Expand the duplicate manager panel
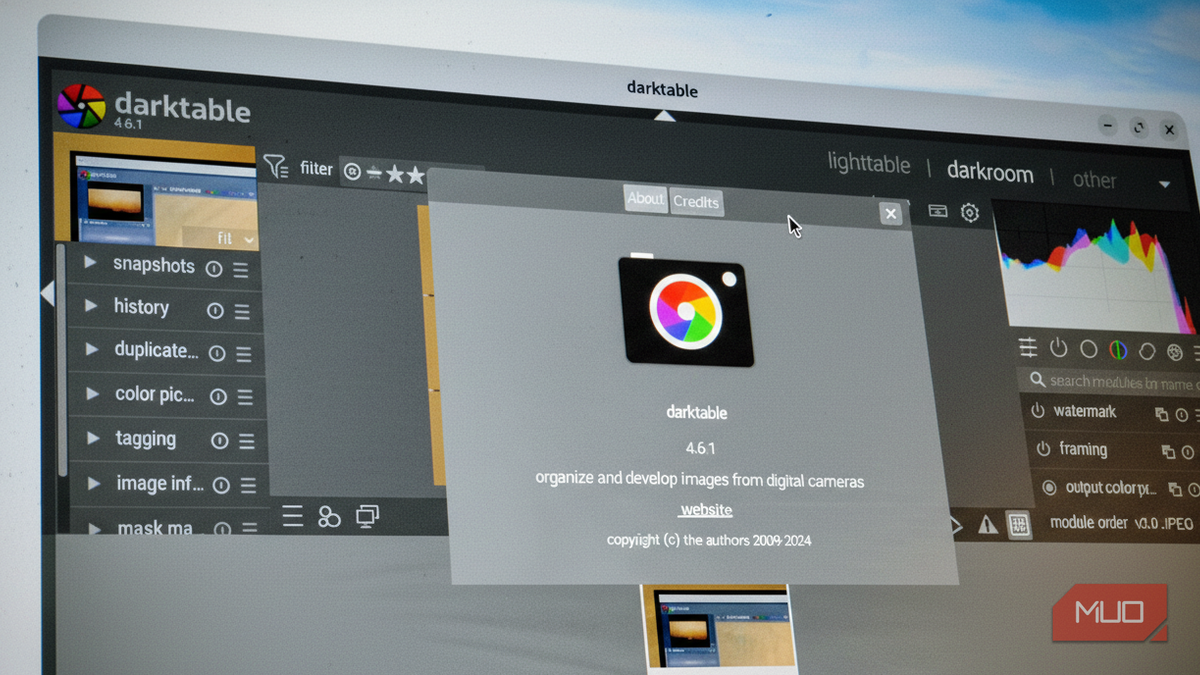This screenshot has width=1200, height=675. coord(92,350)
